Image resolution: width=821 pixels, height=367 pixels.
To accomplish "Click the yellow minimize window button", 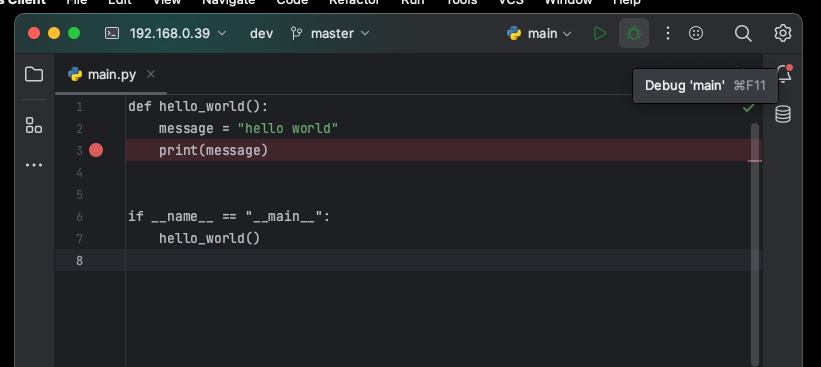I will [x=54, y=34].
